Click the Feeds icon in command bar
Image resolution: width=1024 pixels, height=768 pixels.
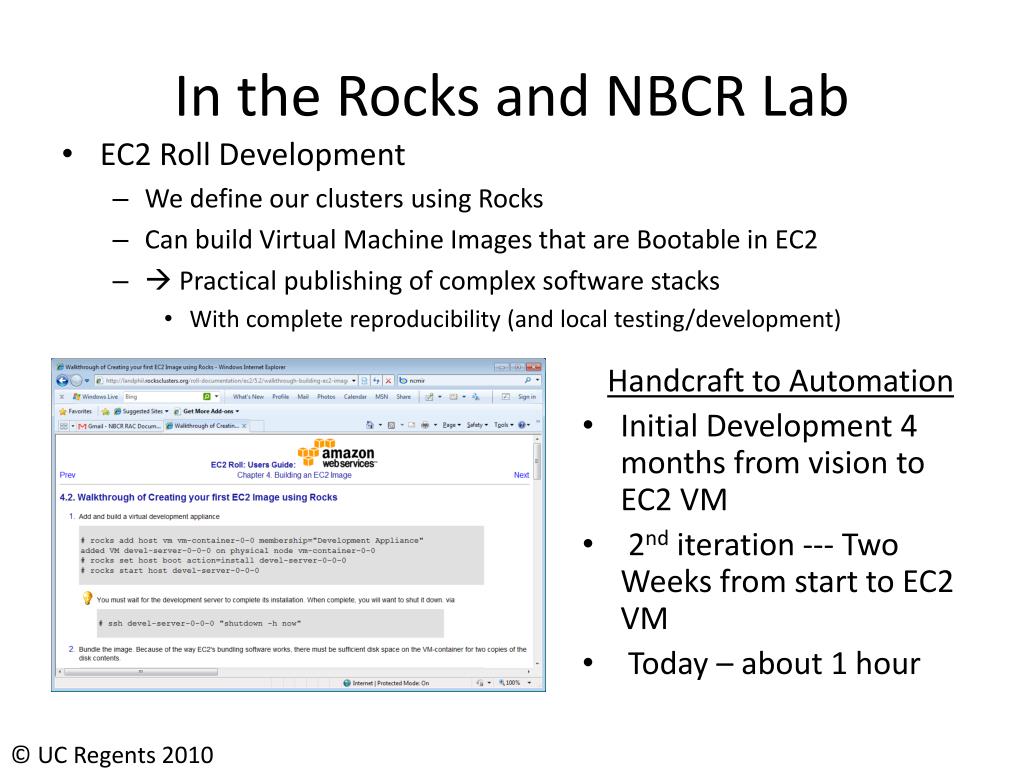pos(391,425)
